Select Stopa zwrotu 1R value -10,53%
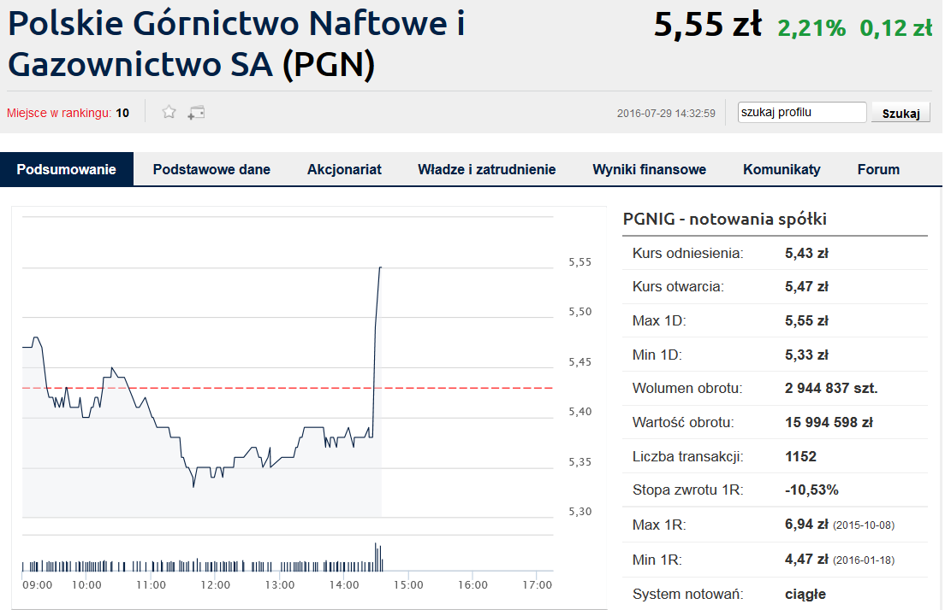This screenshot has width=945, height=610. click(x=811, y=490)
